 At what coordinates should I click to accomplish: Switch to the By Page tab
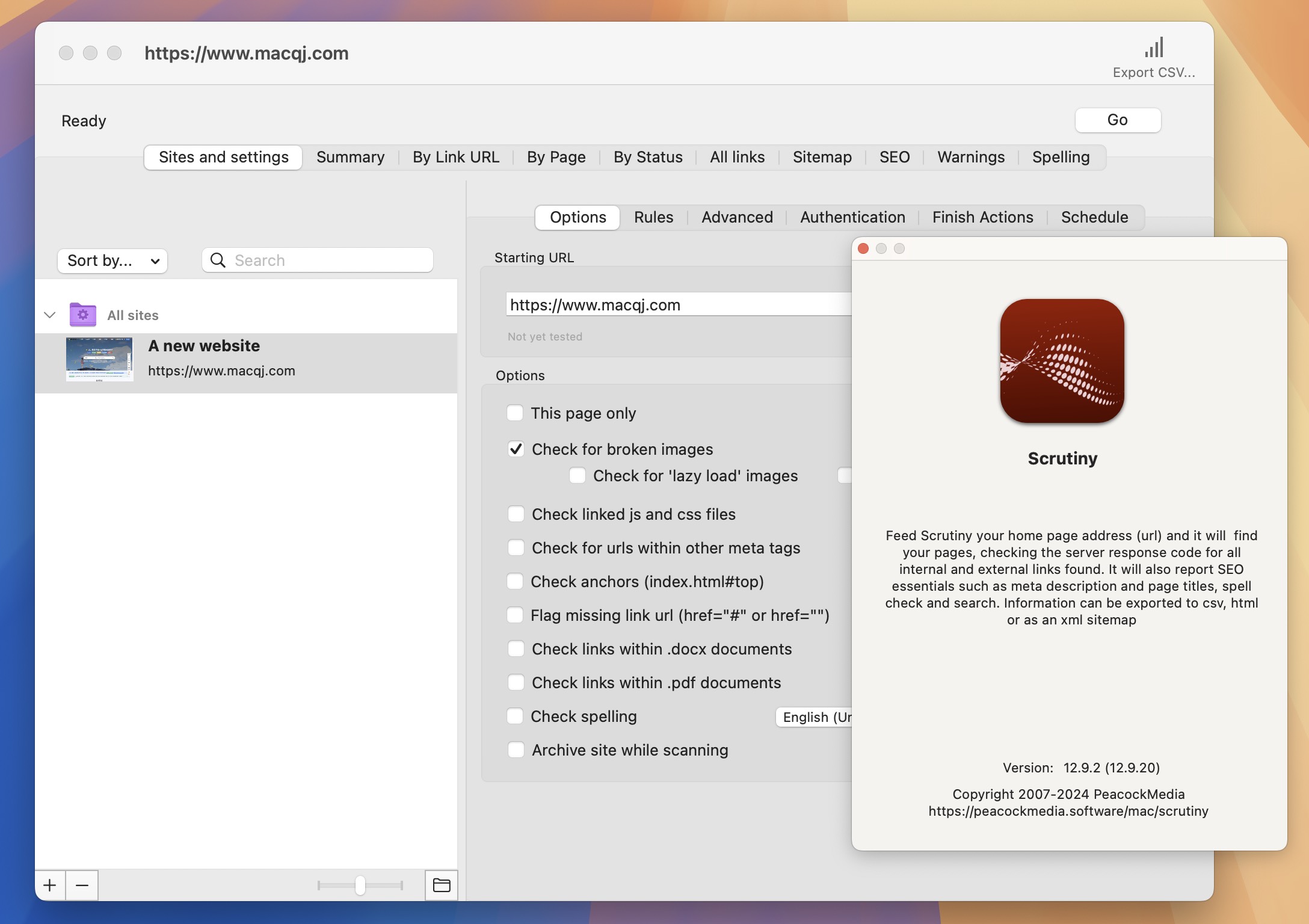point(556,157)
